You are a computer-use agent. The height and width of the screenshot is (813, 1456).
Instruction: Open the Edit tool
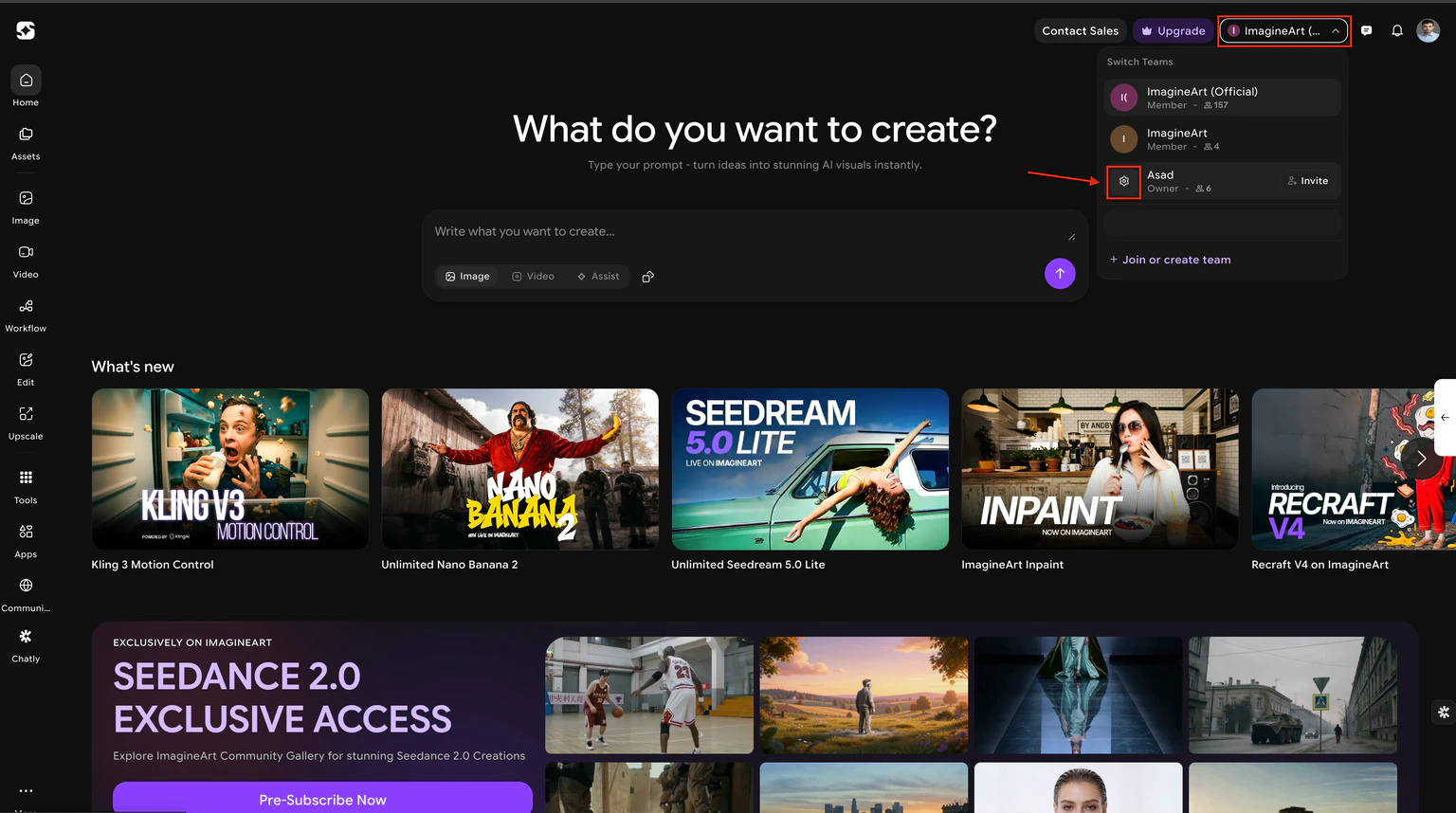[x=26, y=369]
